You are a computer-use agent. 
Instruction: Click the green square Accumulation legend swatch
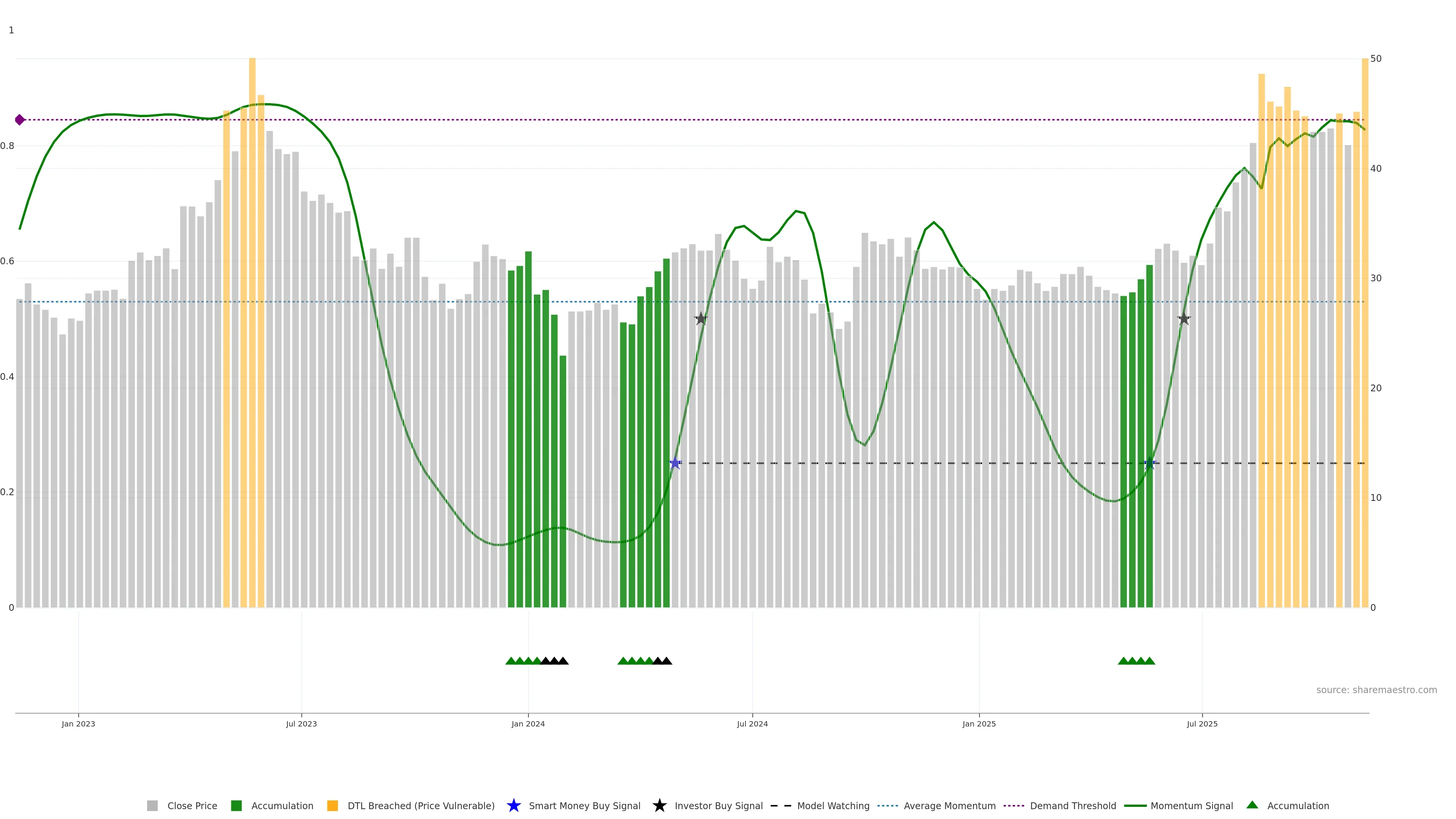click(236, 806)
